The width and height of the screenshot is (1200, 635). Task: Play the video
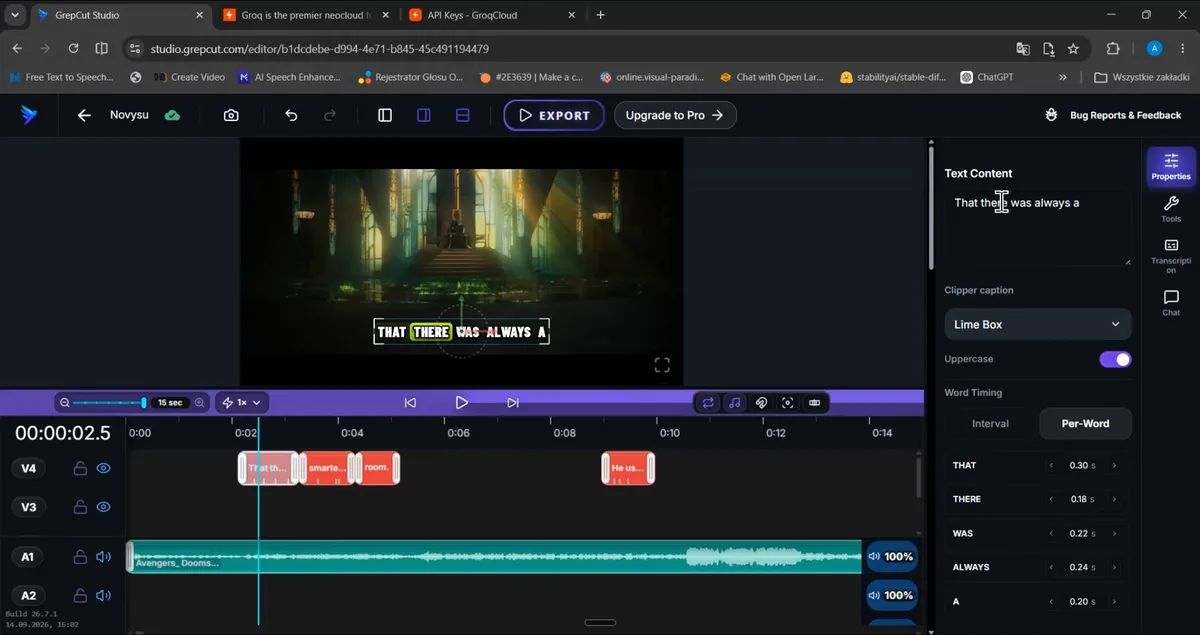pyautogui.click(x=461, y=403)
